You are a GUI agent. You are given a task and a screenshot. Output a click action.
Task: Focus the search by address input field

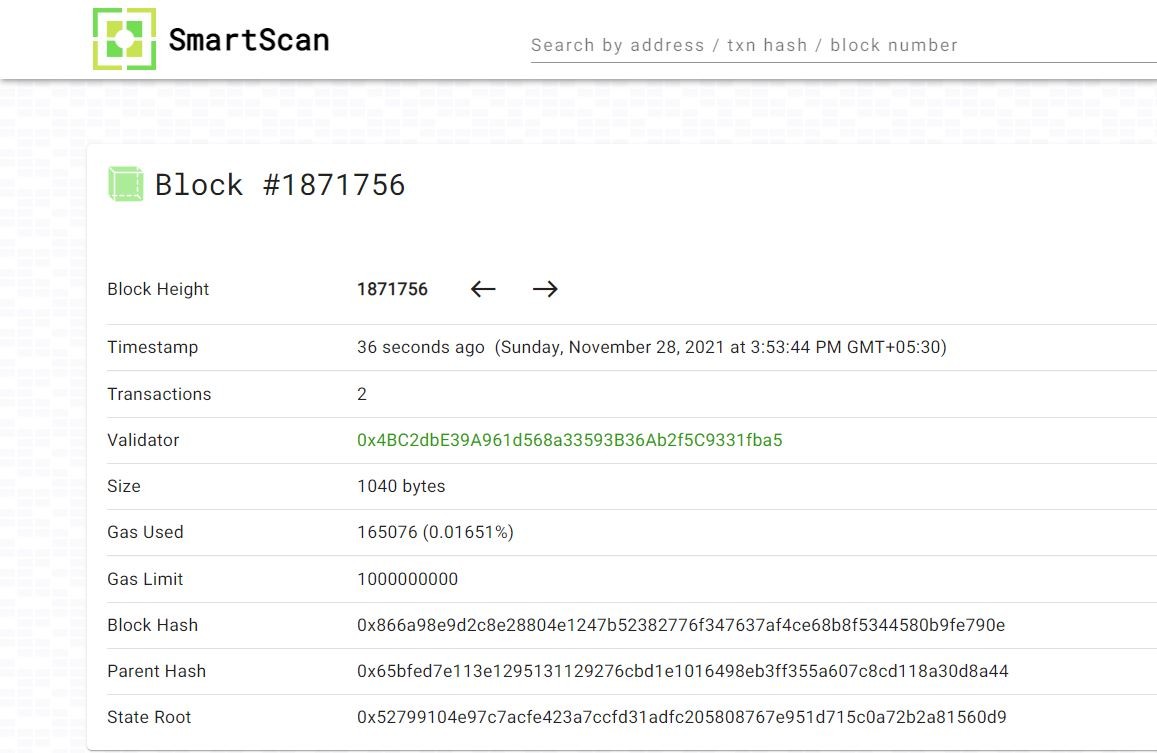843,45
